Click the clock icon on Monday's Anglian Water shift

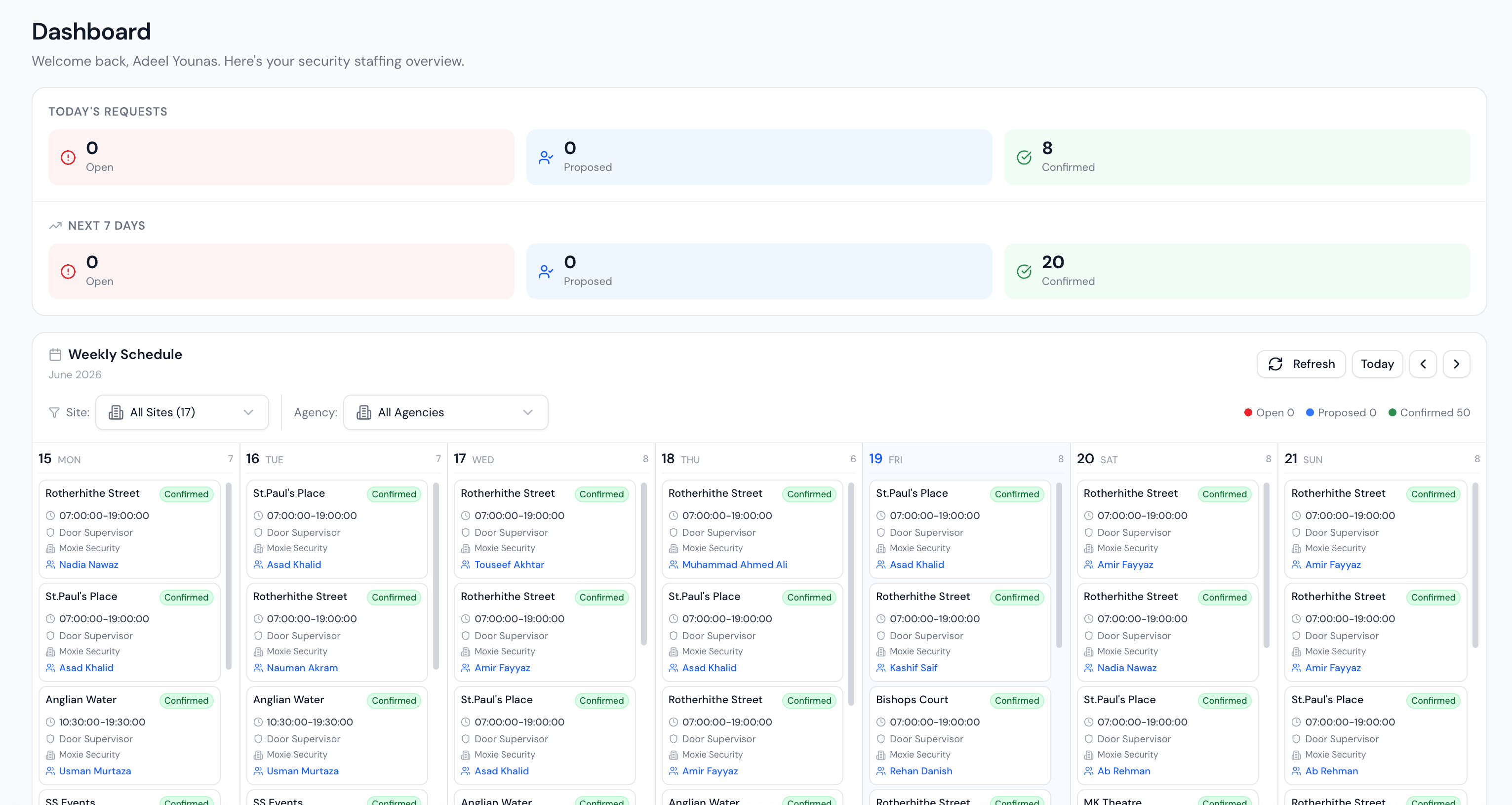50,722
